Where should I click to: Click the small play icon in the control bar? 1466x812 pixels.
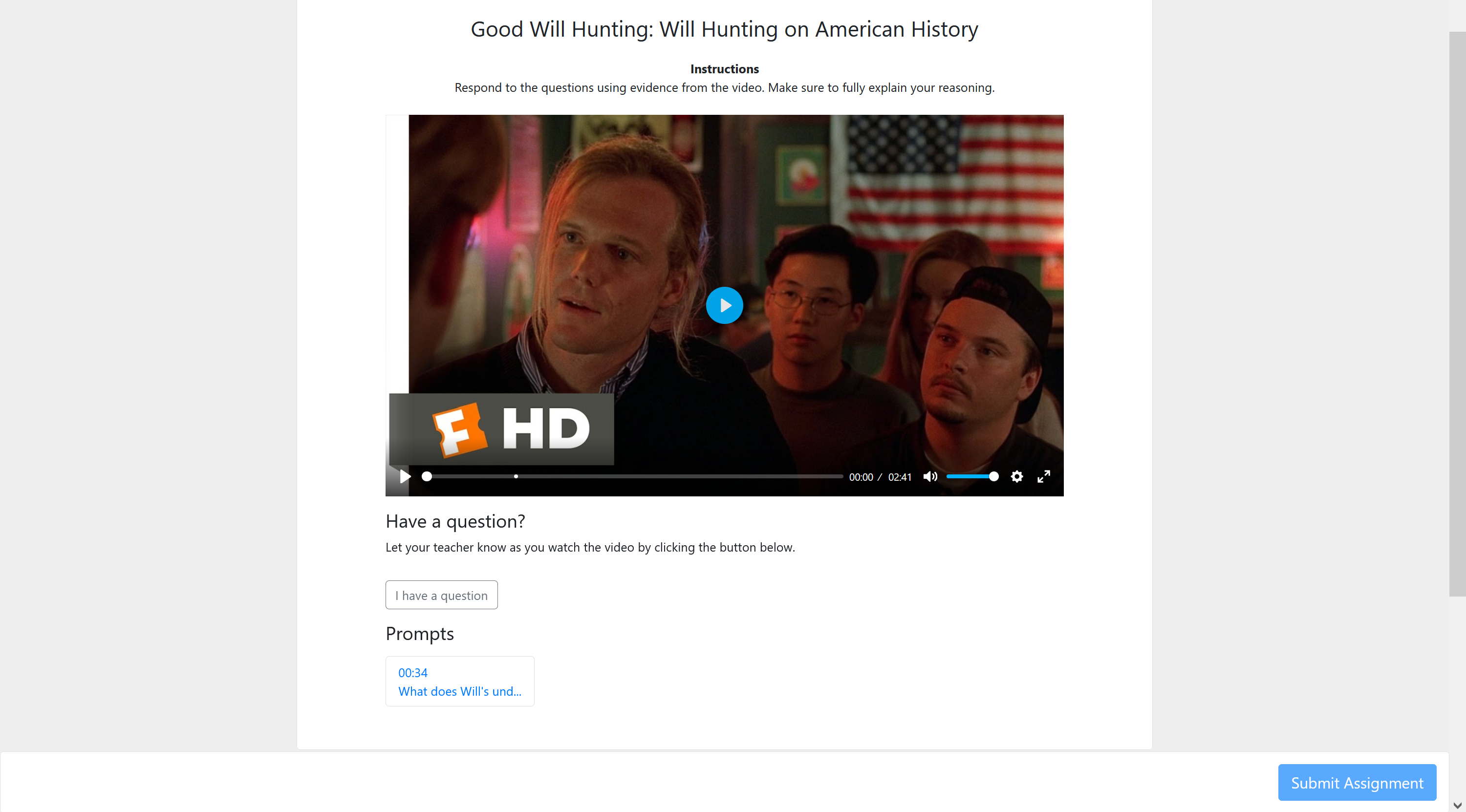pyautogui.click(x=405, y=476)
